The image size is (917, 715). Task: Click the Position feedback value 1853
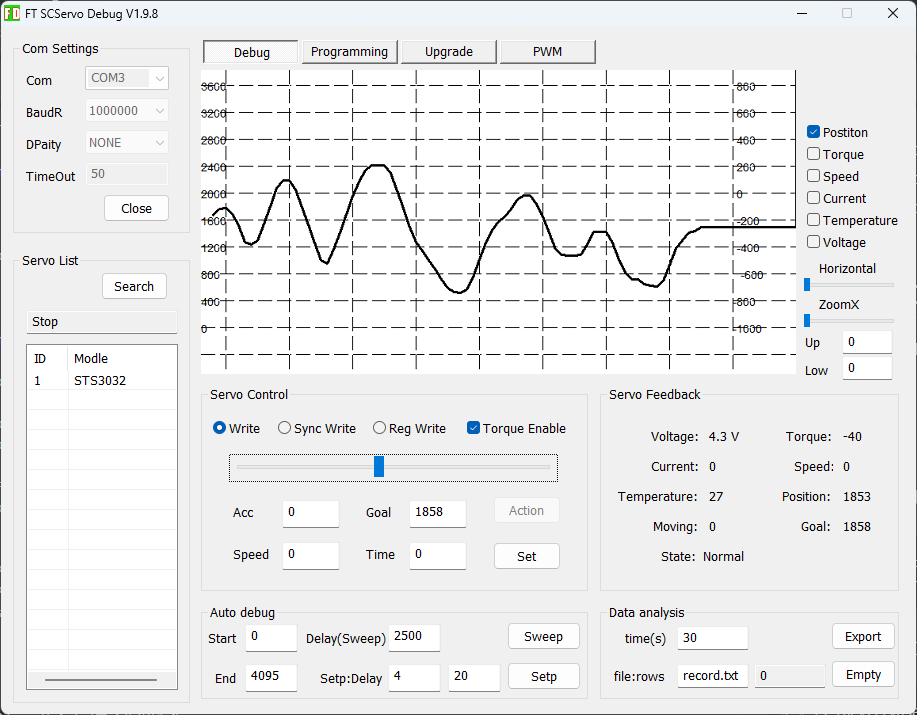(857, 496)
